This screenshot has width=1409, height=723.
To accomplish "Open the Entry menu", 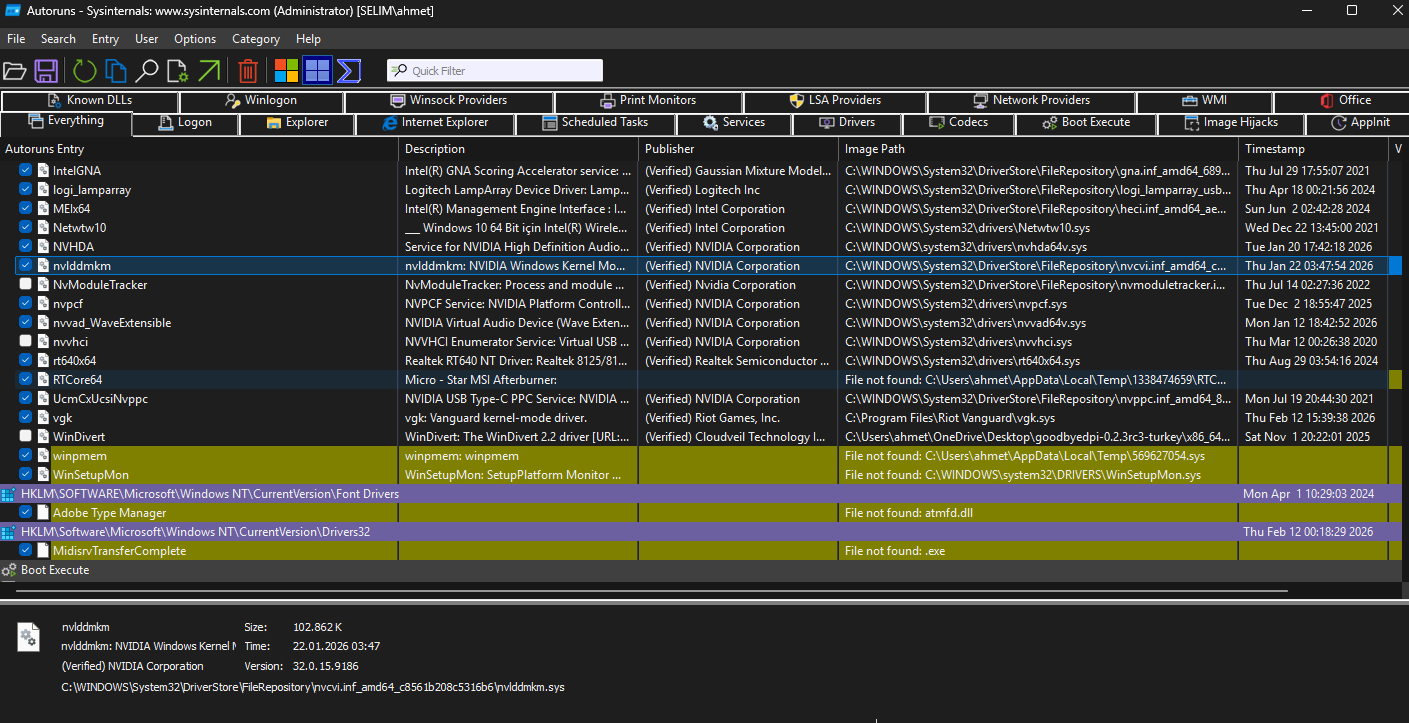I will tap(105, 39).
